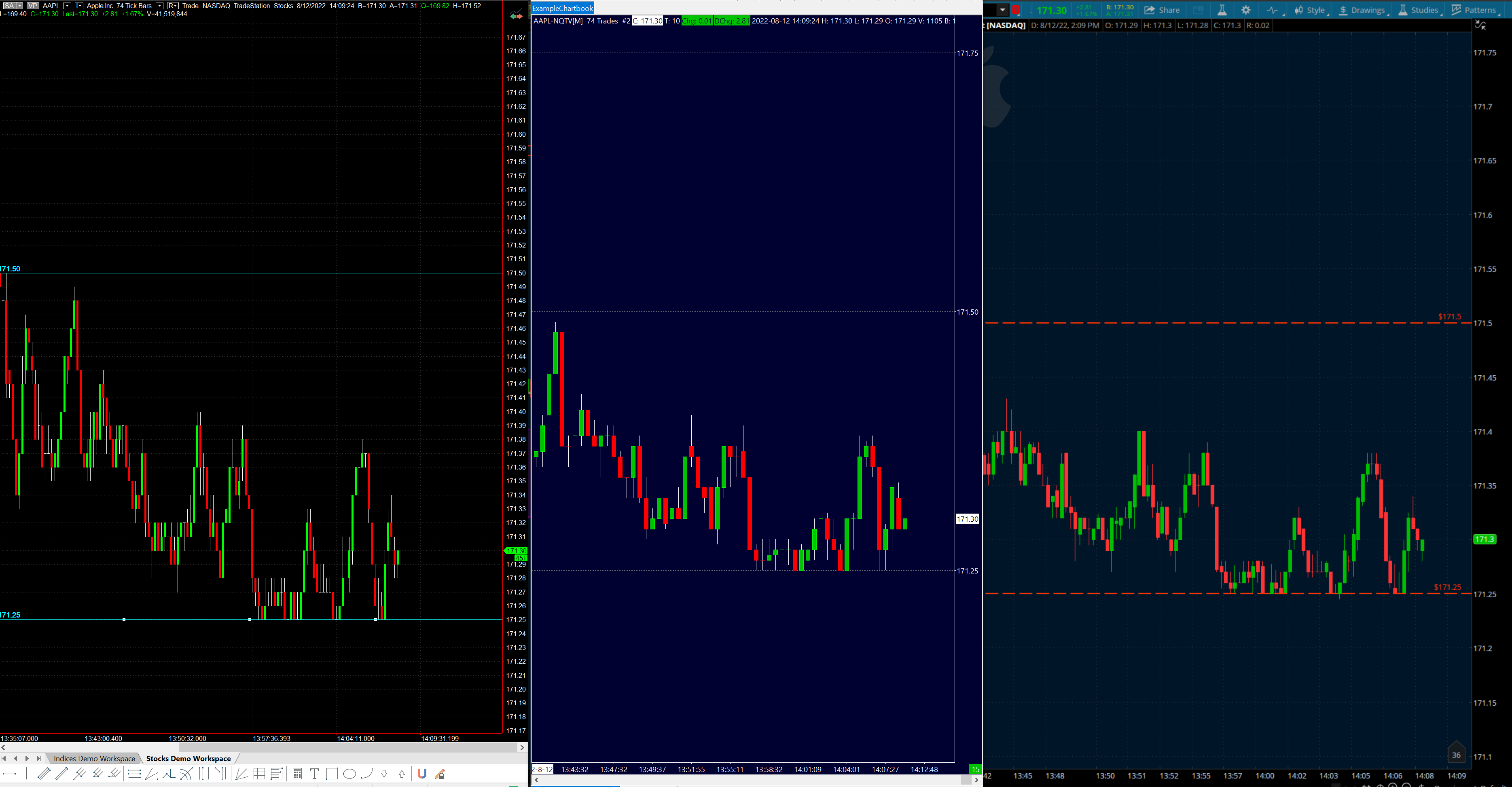Open thinkorswim chart settings gear
The width and height of the screenshot is (1512, 787).
(x=1245, y=10)
